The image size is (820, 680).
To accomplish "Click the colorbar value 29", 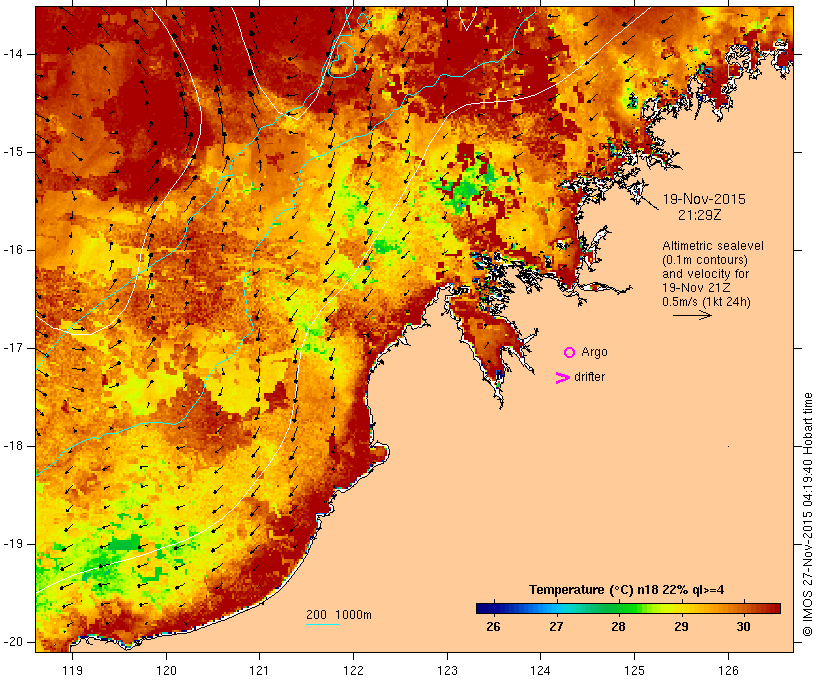I will pos(681,627).
